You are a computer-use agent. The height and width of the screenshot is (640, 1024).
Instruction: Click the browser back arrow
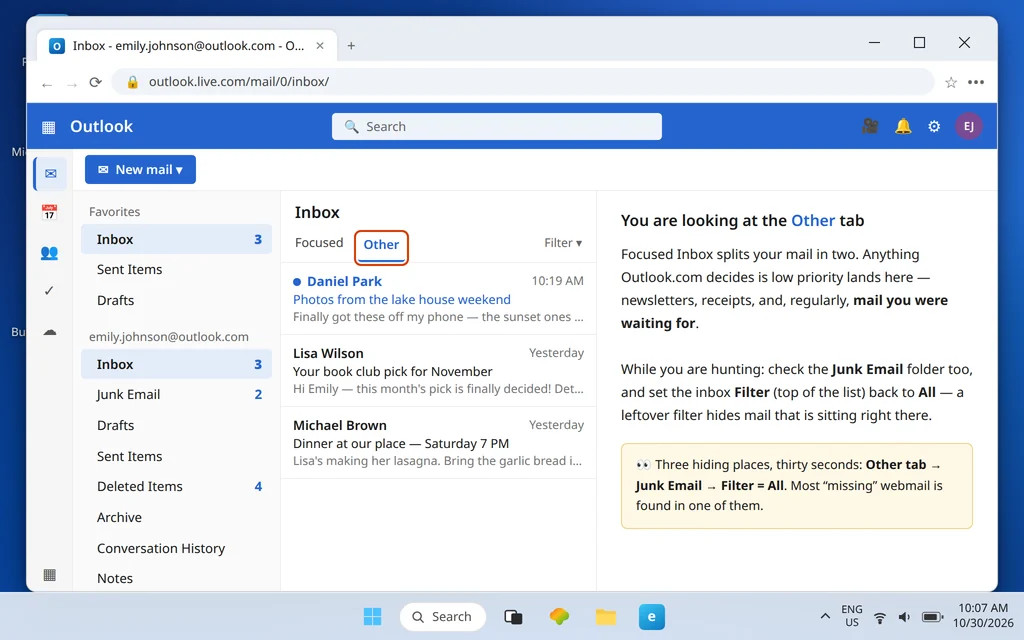[x=47, y=84]
